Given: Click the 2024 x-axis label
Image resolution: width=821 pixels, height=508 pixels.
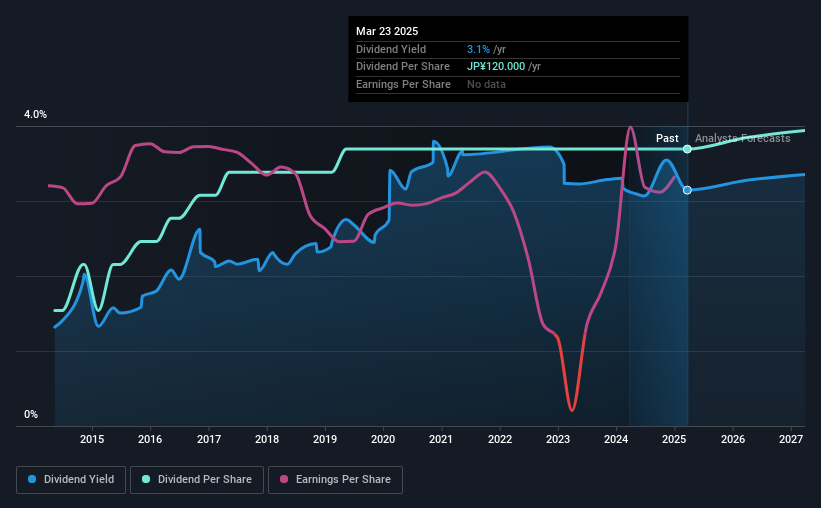Looking at the screenshot, I should [616, 439].
